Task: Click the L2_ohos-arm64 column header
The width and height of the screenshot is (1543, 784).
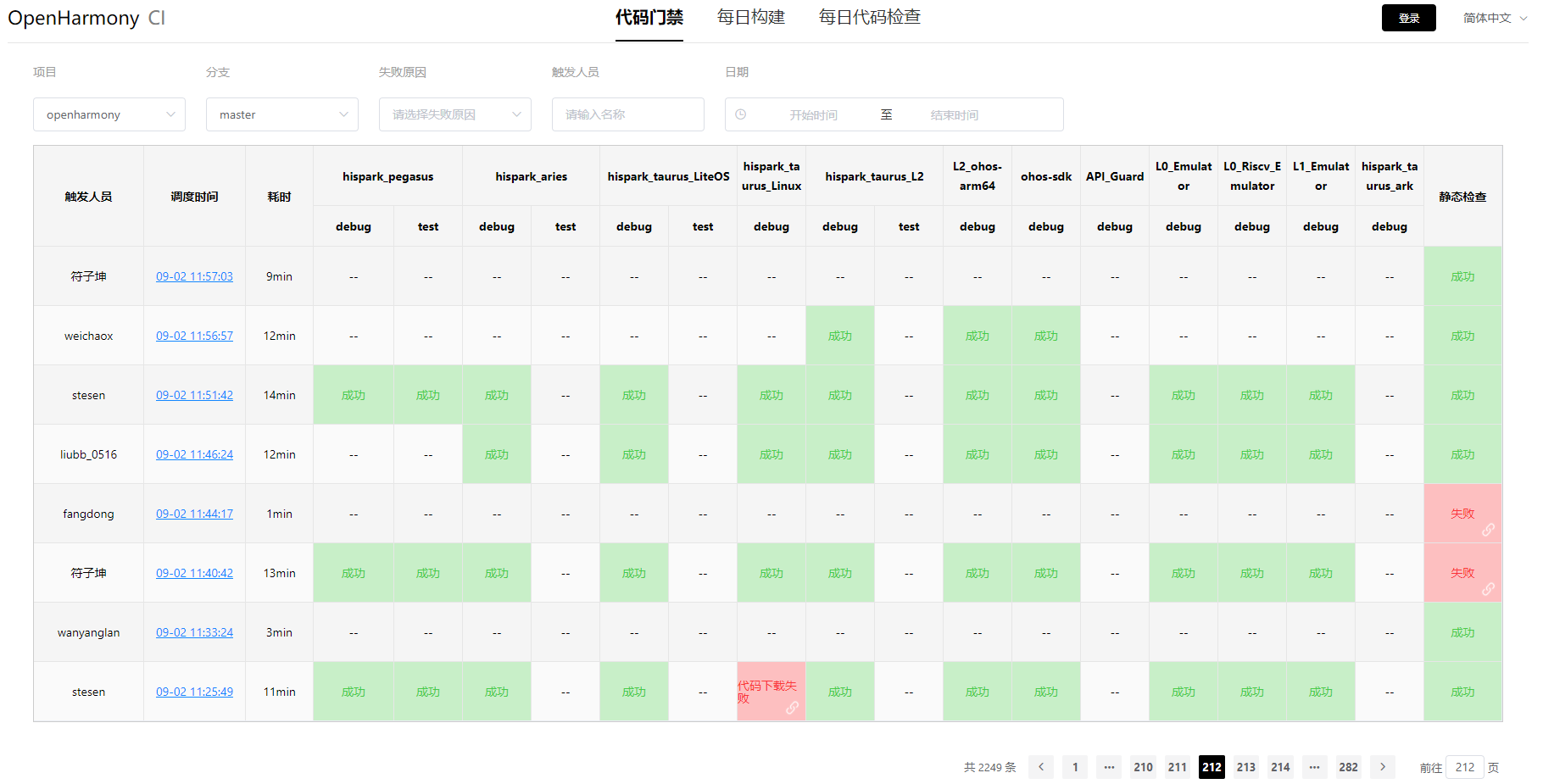Action: point(978,176)
